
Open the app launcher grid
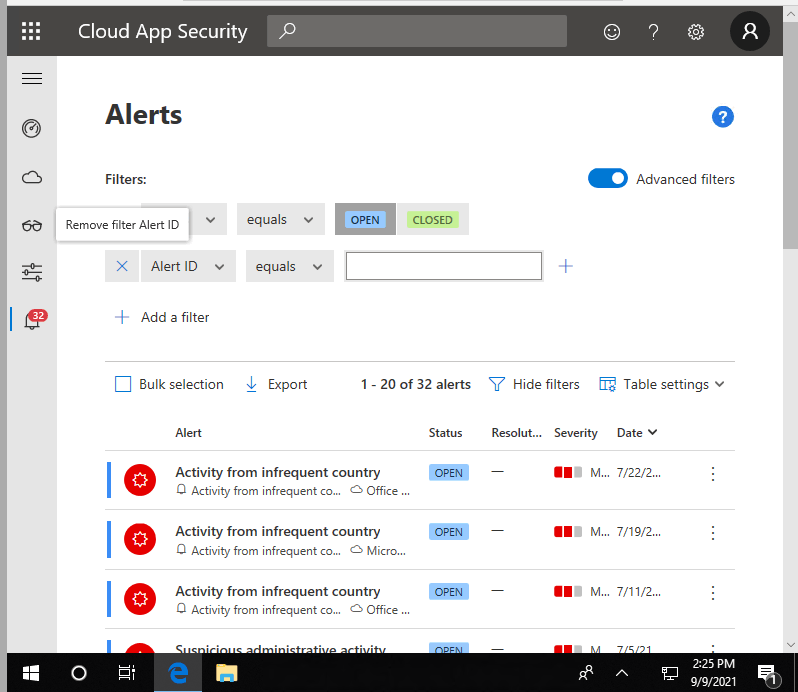click(31, 31)
